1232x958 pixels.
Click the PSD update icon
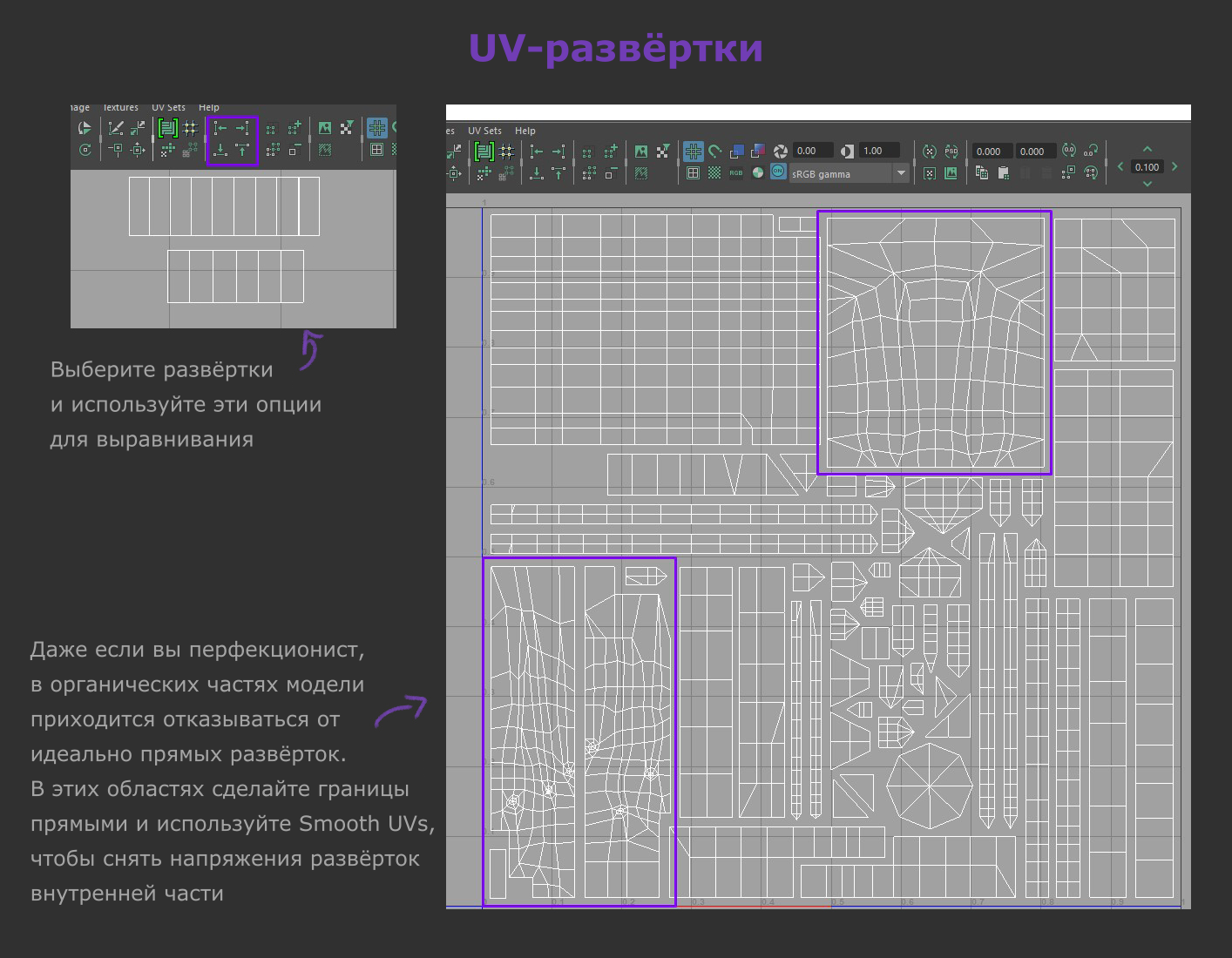[951, 152]
